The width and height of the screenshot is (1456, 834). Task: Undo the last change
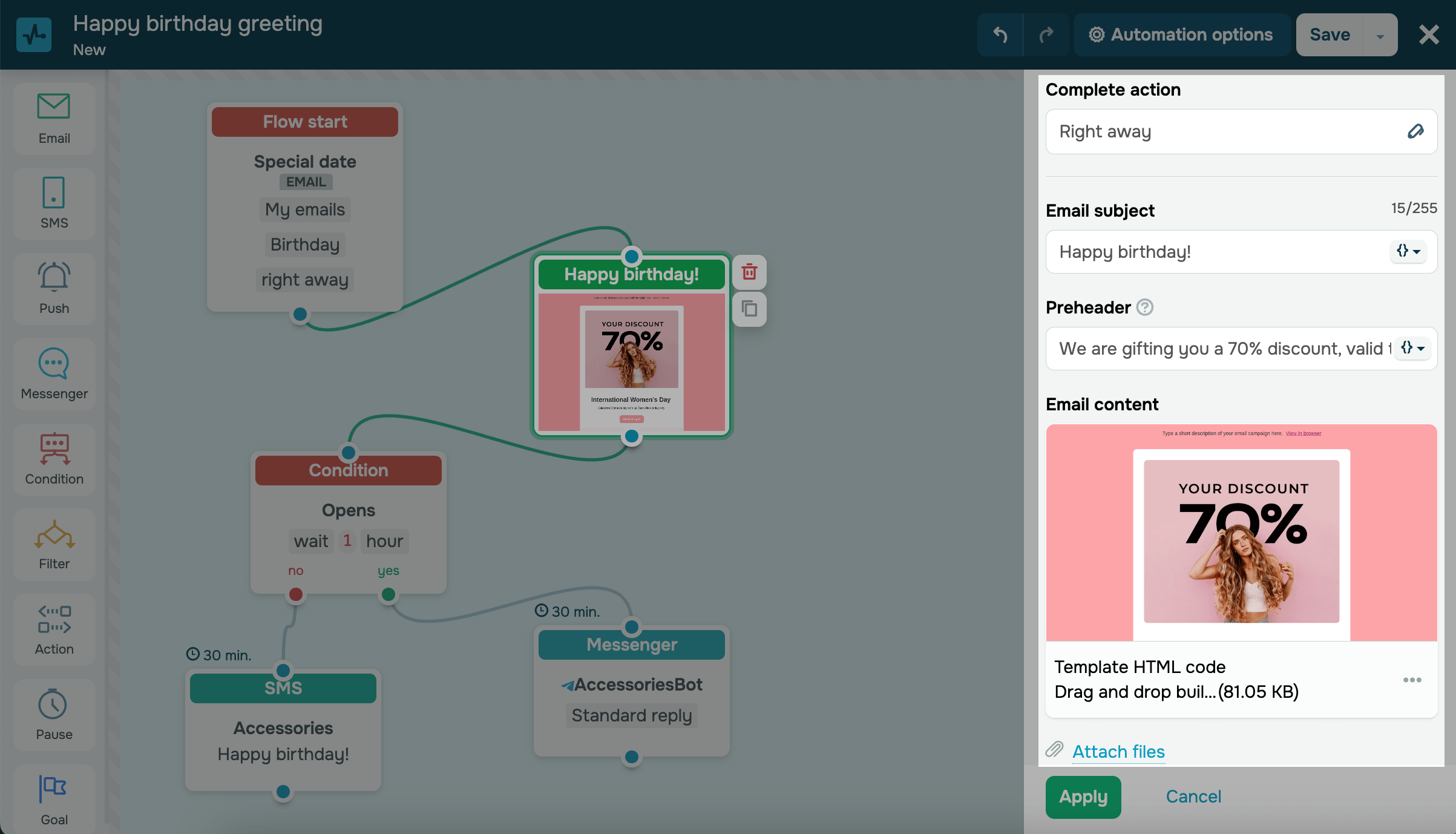pyautogui.click(x=1000, y=35)
